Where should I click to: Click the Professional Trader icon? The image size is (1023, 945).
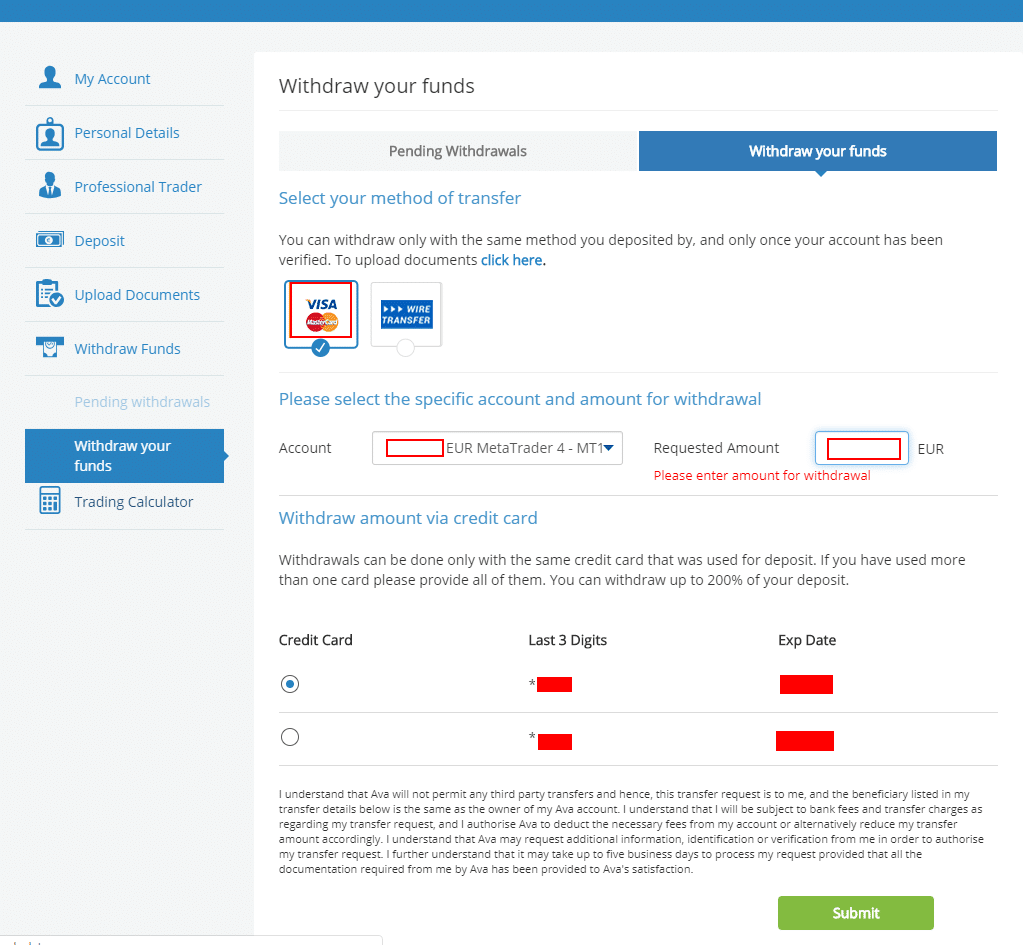pyautogui.click(x=49, y=186)
